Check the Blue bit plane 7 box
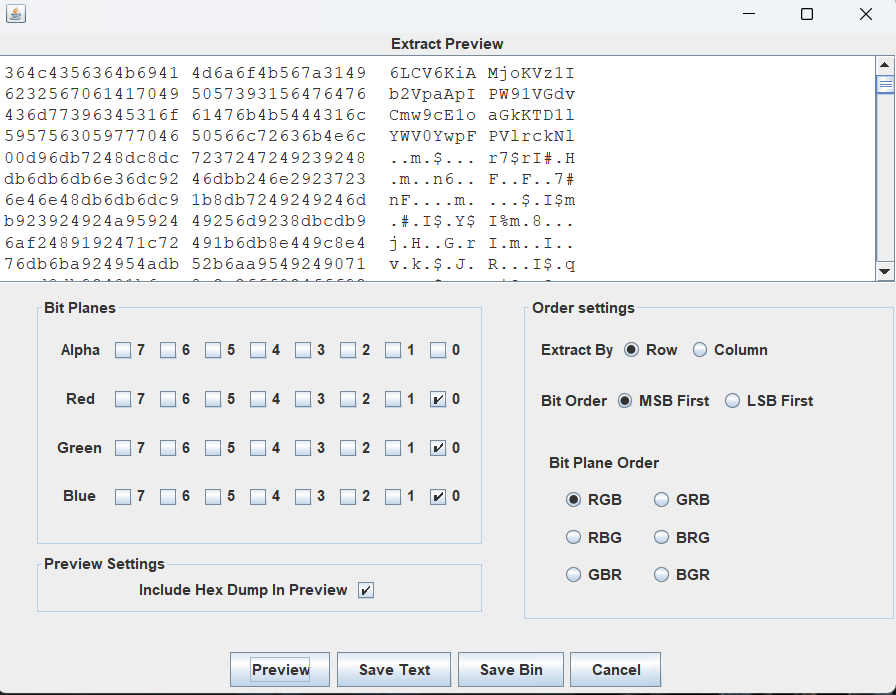 [x=123, y=497]
